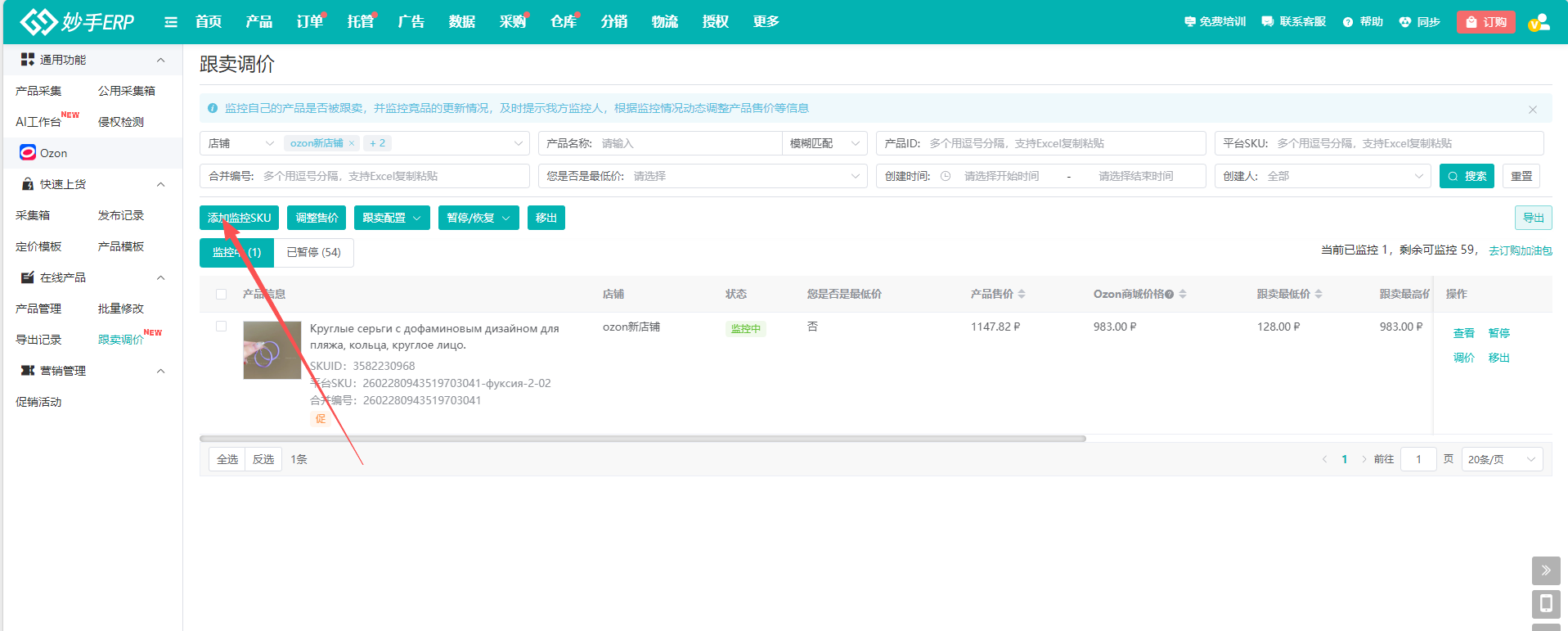Click the 同步 sync icon
The image size is (1568, 631).
[x=1405, y=22]
